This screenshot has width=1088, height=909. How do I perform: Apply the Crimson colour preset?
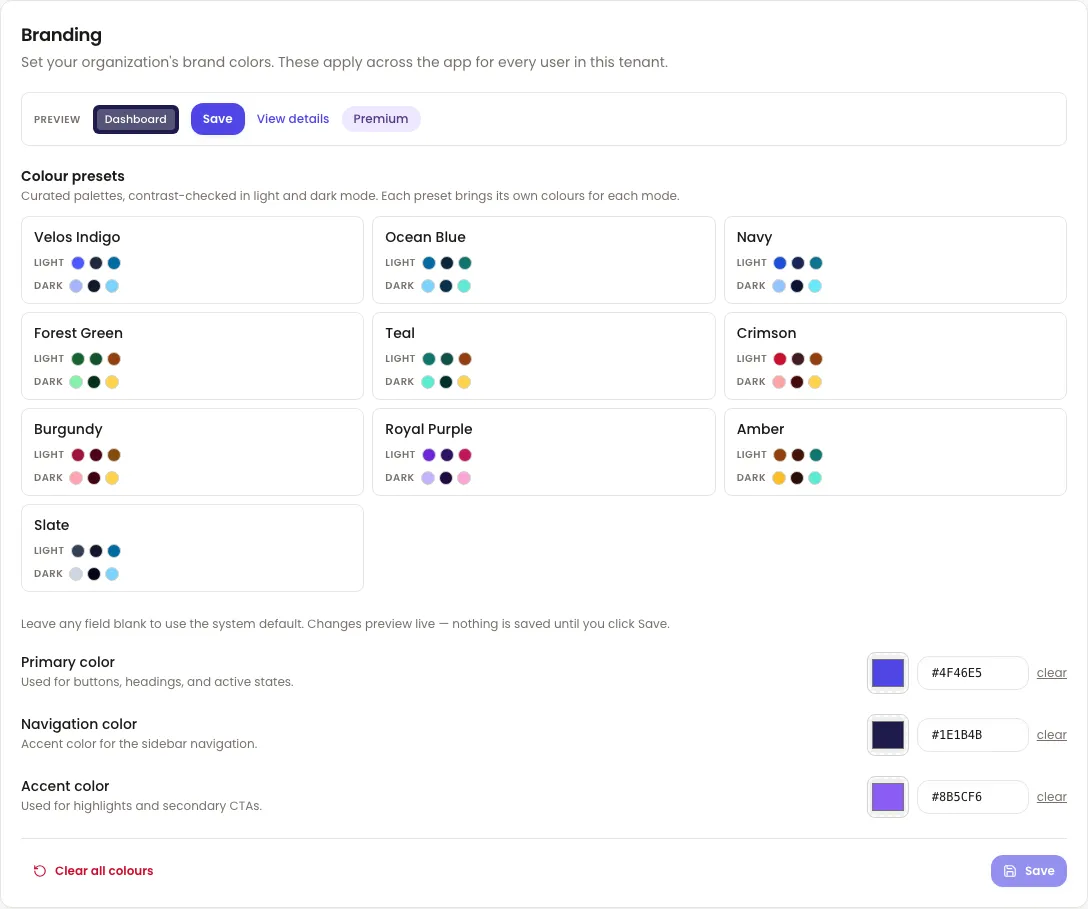pyautogui.click(x=895, y=356)
